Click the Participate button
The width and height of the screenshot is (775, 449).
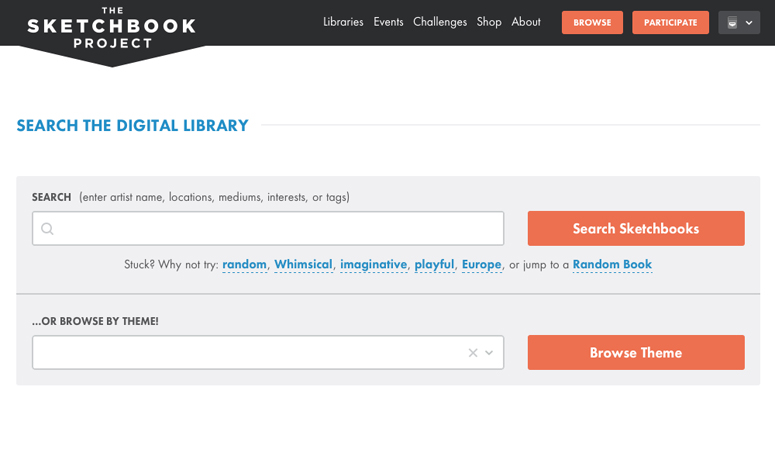click(x=670, y=23)
